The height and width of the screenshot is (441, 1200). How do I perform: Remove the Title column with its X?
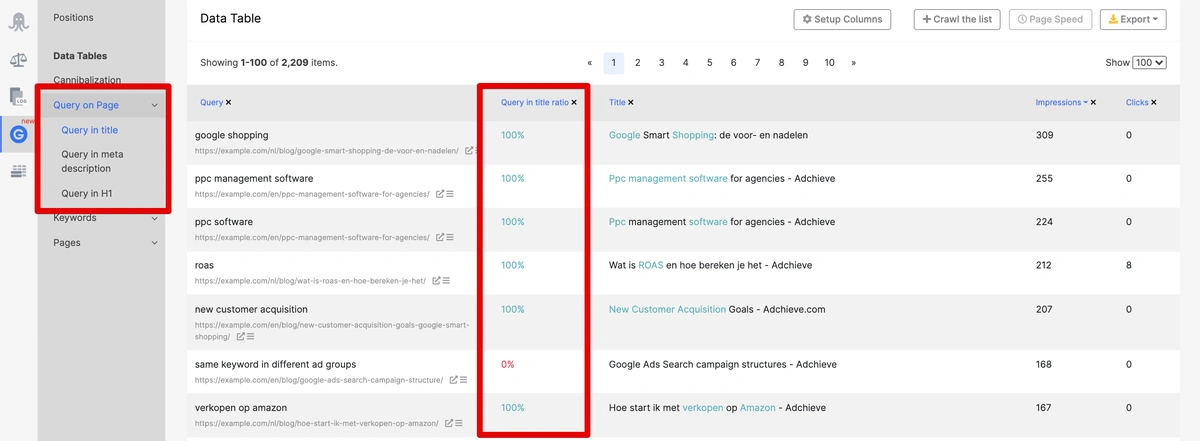pos(630,102)
